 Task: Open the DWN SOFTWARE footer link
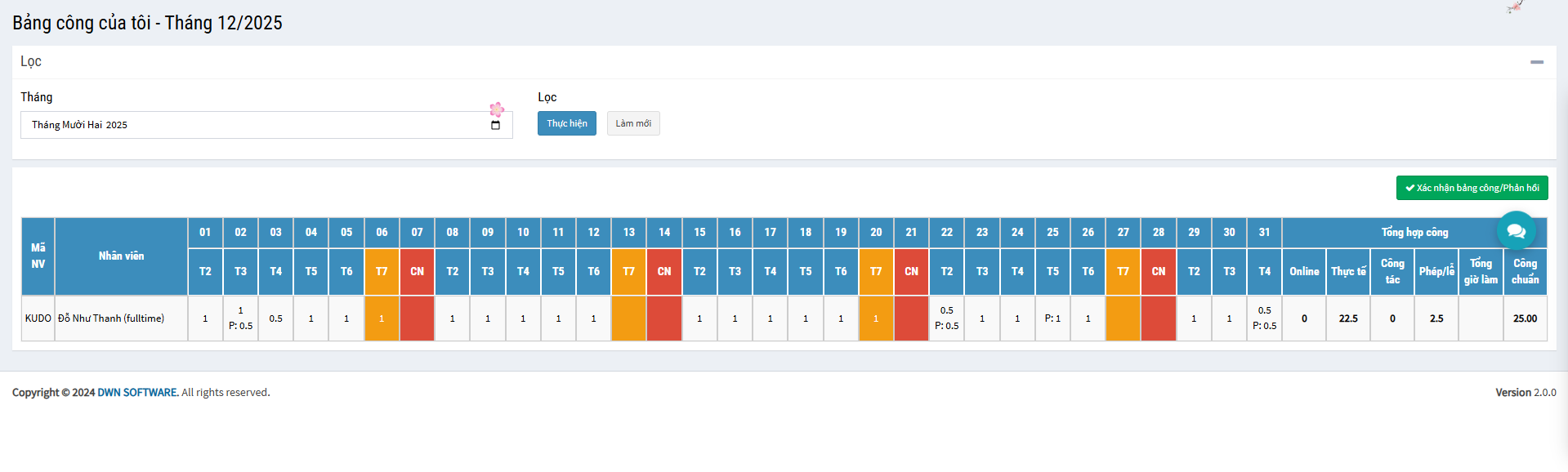click(137, 393)
